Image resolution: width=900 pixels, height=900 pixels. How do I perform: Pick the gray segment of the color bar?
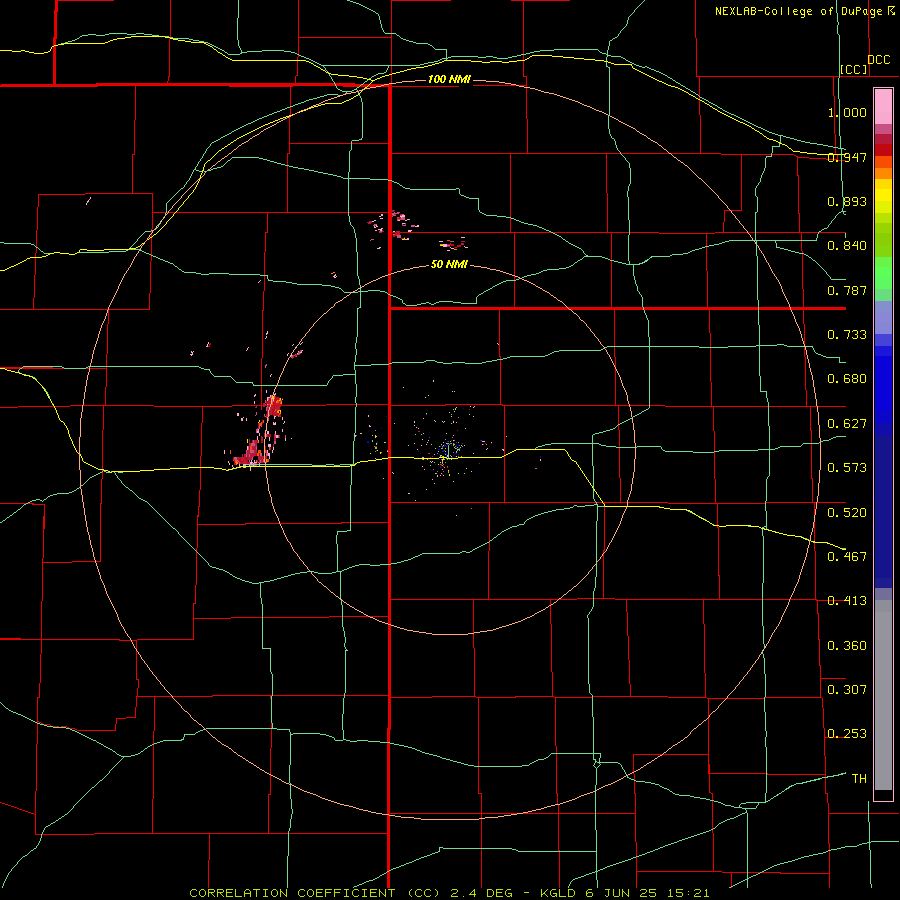click(883, 695)
